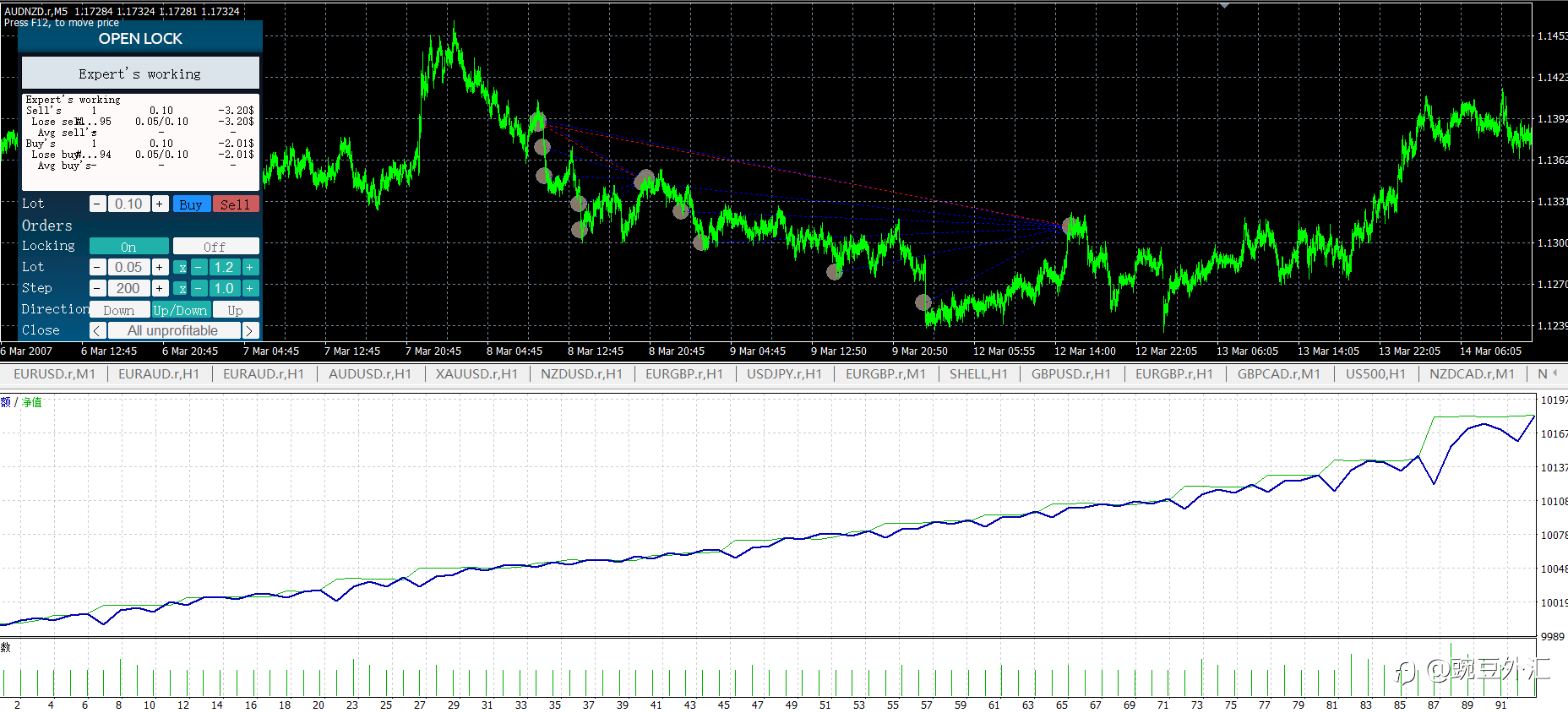Decrease Step multiplier 1.0 with minus

point(198,288)
